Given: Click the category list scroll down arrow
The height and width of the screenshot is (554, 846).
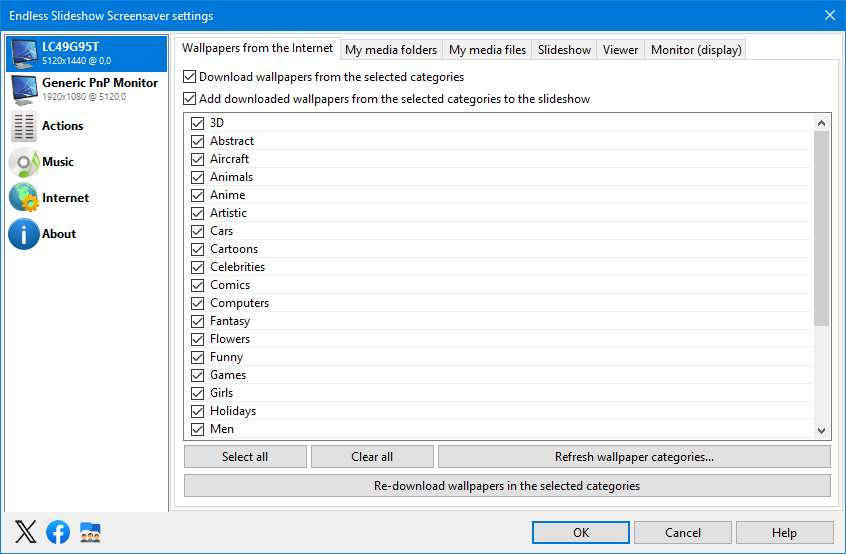Looking at the screenshot, I should [821, 430].
